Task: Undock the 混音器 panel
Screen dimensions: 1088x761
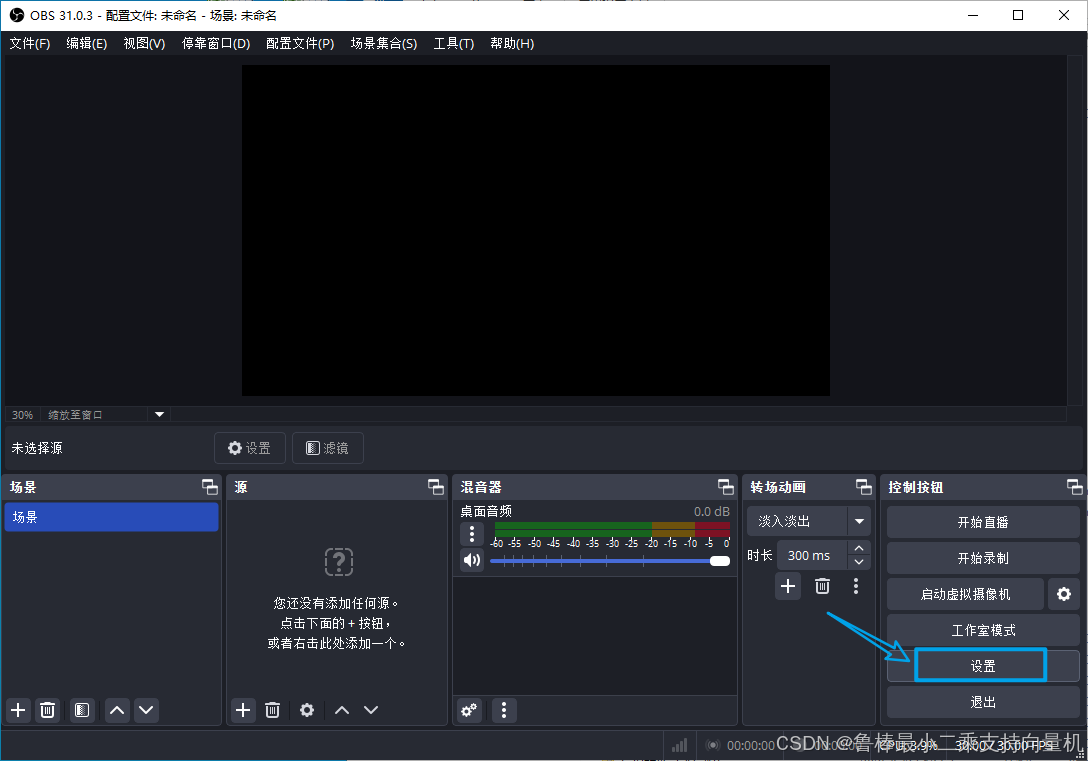Action: tap(726, 487)
